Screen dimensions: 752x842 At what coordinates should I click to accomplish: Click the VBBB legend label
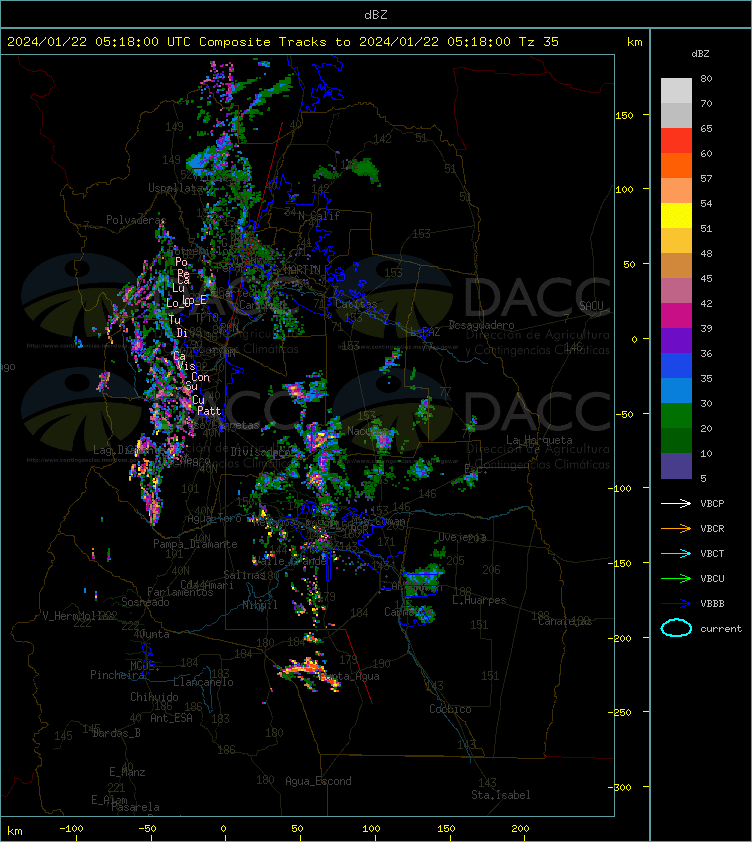coord(712,604)
